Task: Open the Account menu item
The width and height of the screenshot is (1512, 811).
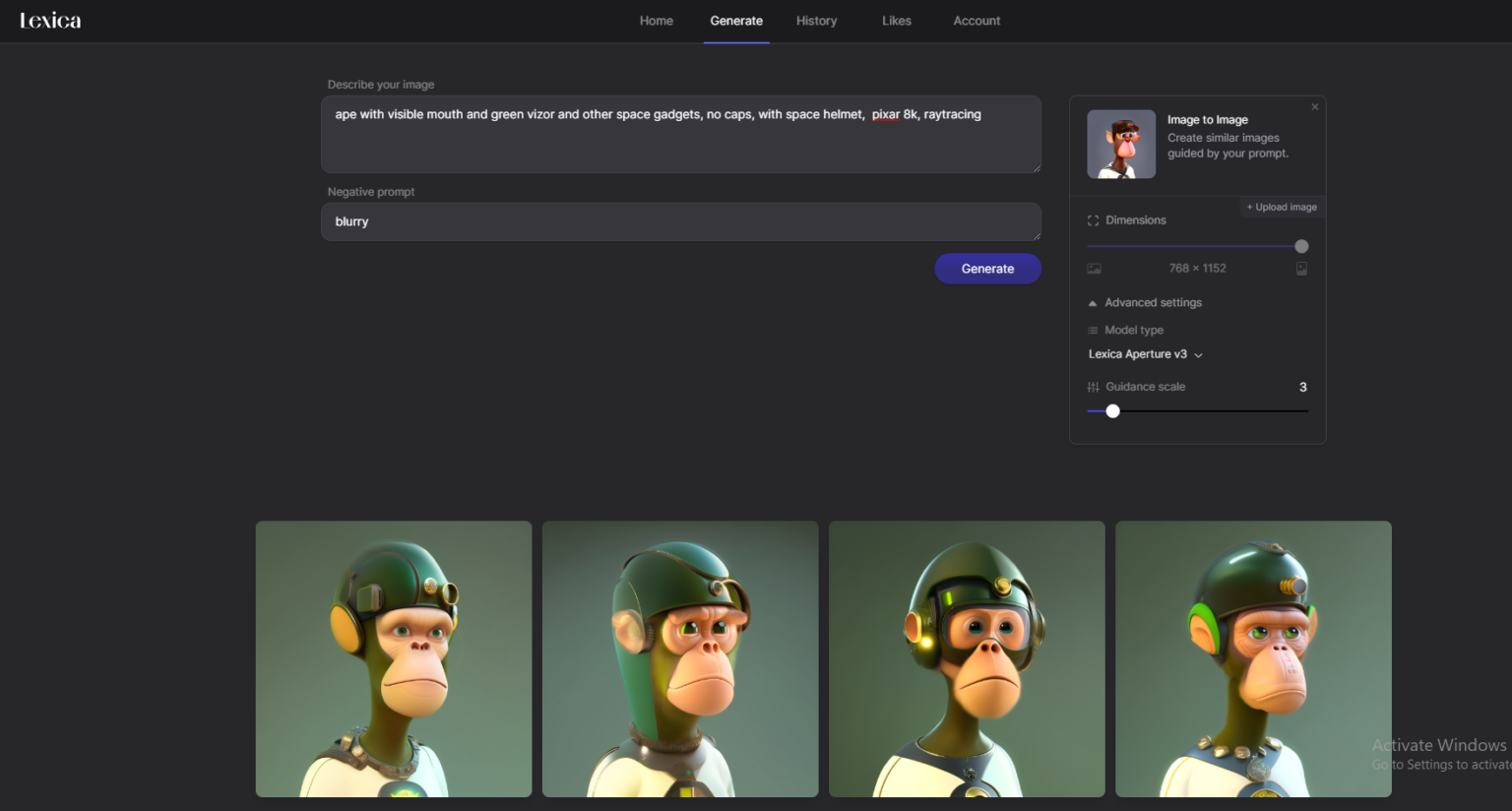Action: click(976, 21)
